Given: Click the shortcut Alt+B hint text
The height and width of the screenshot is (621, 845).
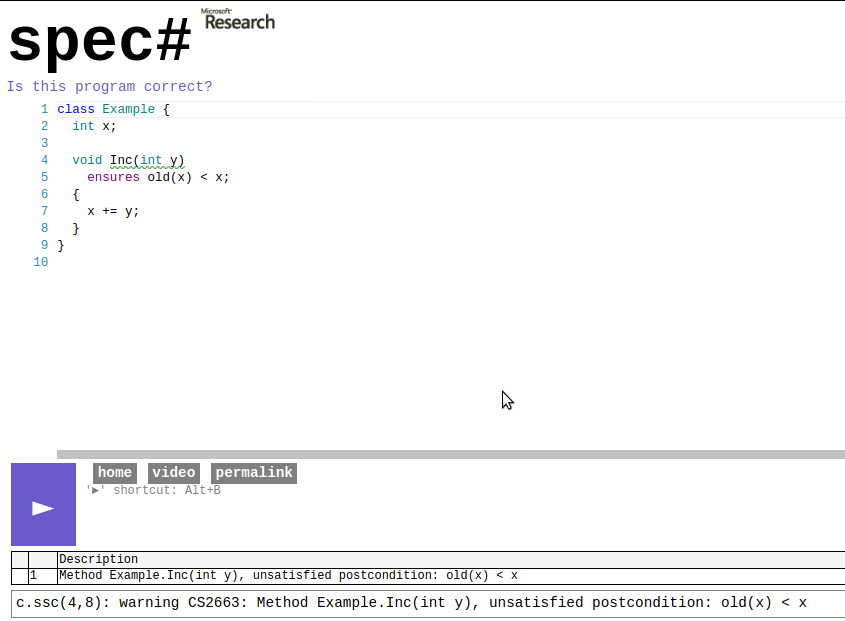Looking at the screenshot, I should click(x=154, y=490).
